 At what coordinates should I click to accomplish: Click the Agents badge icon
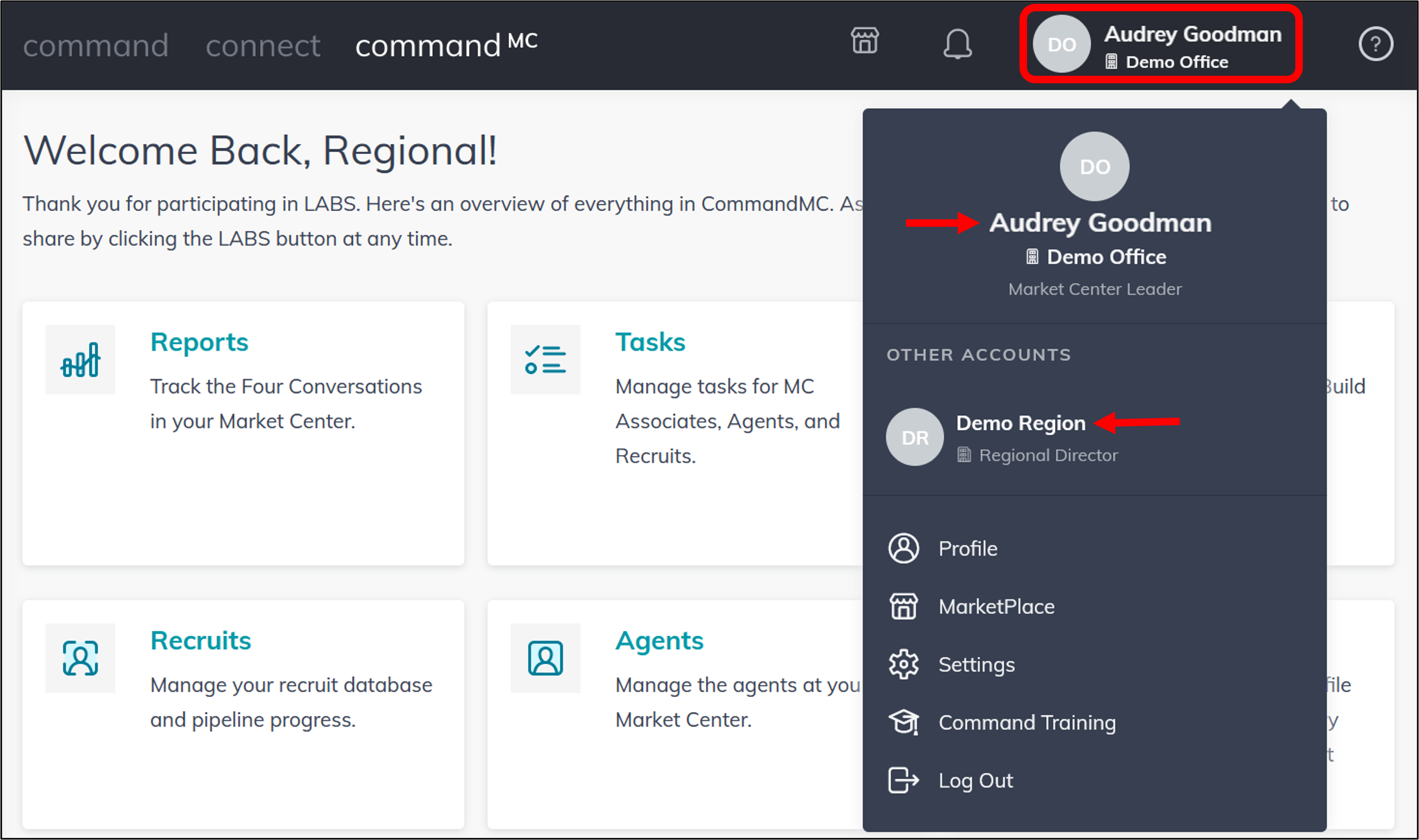(x=545, y=658)
